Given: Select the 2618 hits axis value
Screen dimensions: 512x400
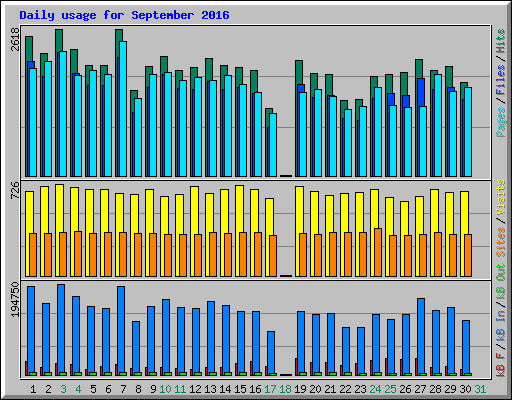Looking at the screenshot, I should [x=15, y=39].
